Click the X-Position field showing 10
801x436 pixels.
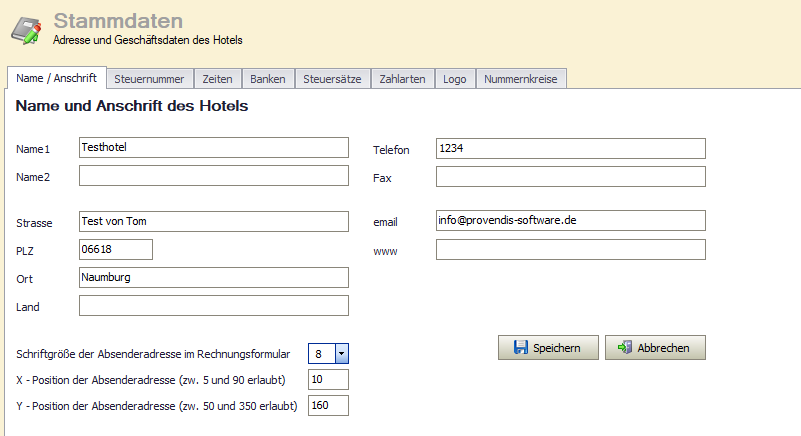coord(328,379)
